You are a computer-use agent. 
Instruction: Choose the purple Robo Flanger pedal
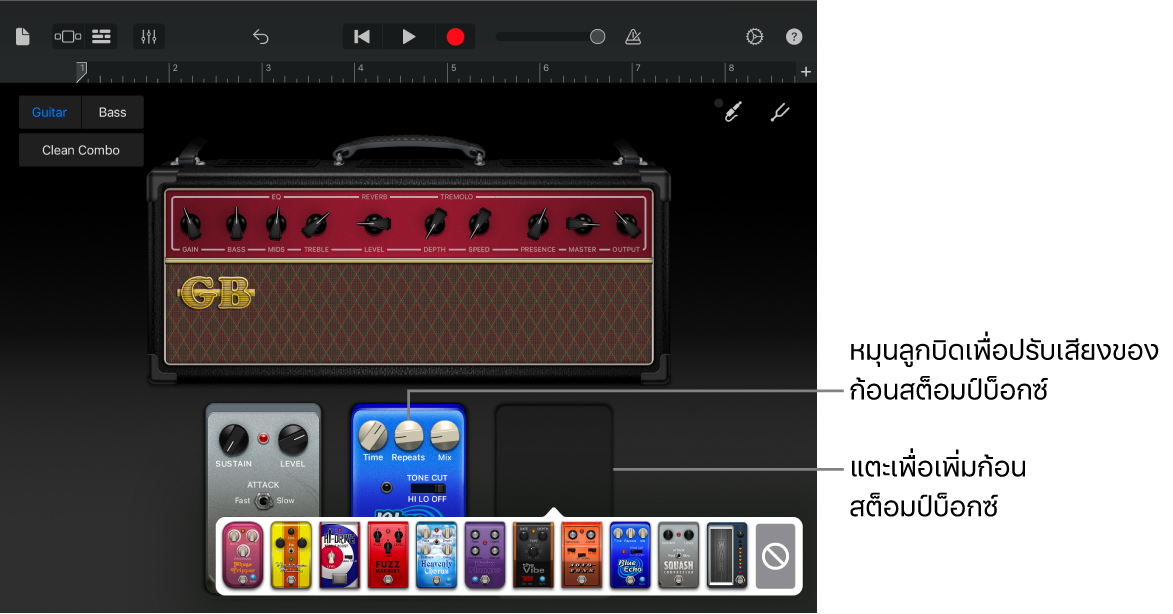click(x=485, y=556)
